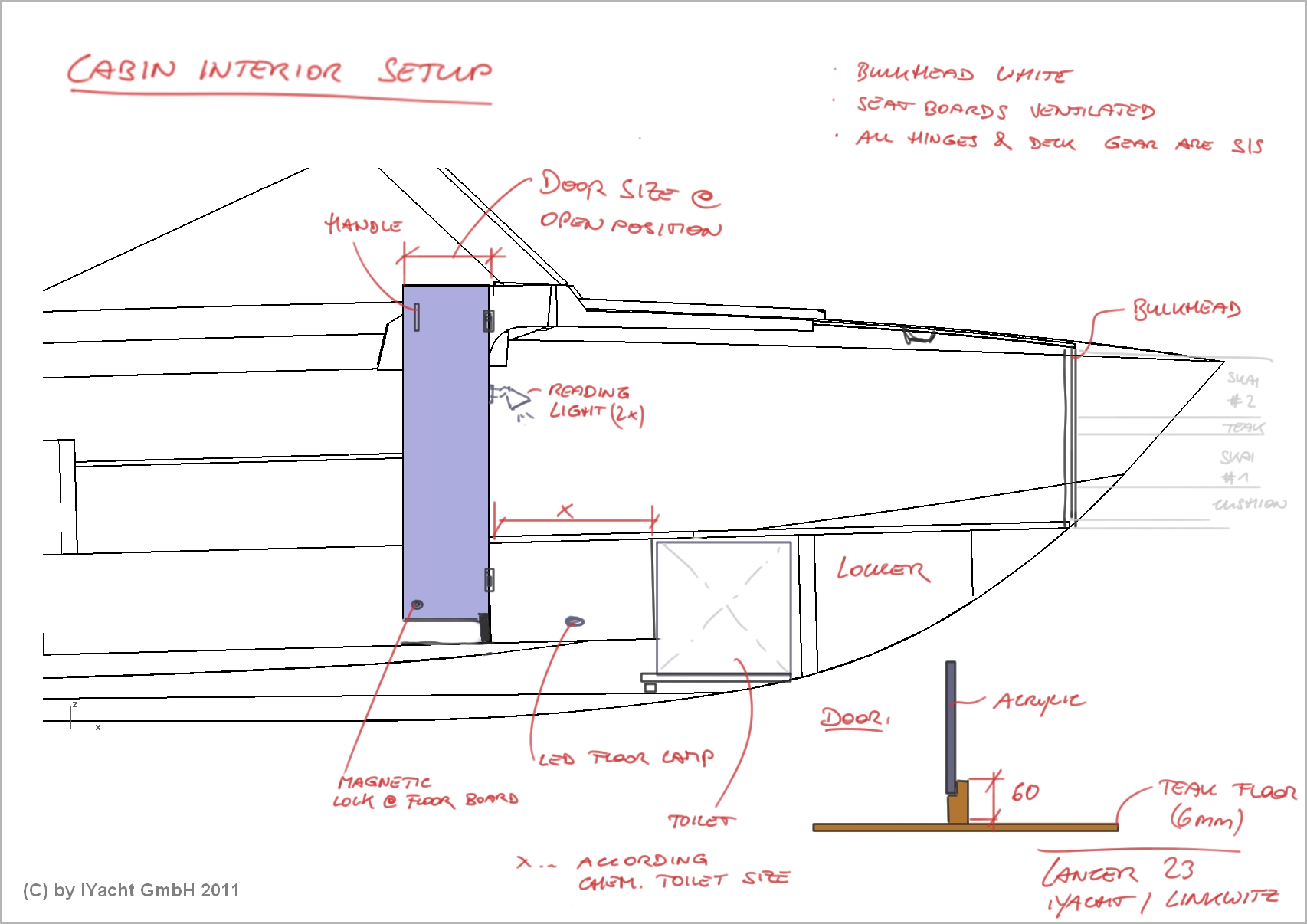Click the 'LOCKER' label
The image size is (1307, 924).
pos(883,569)
